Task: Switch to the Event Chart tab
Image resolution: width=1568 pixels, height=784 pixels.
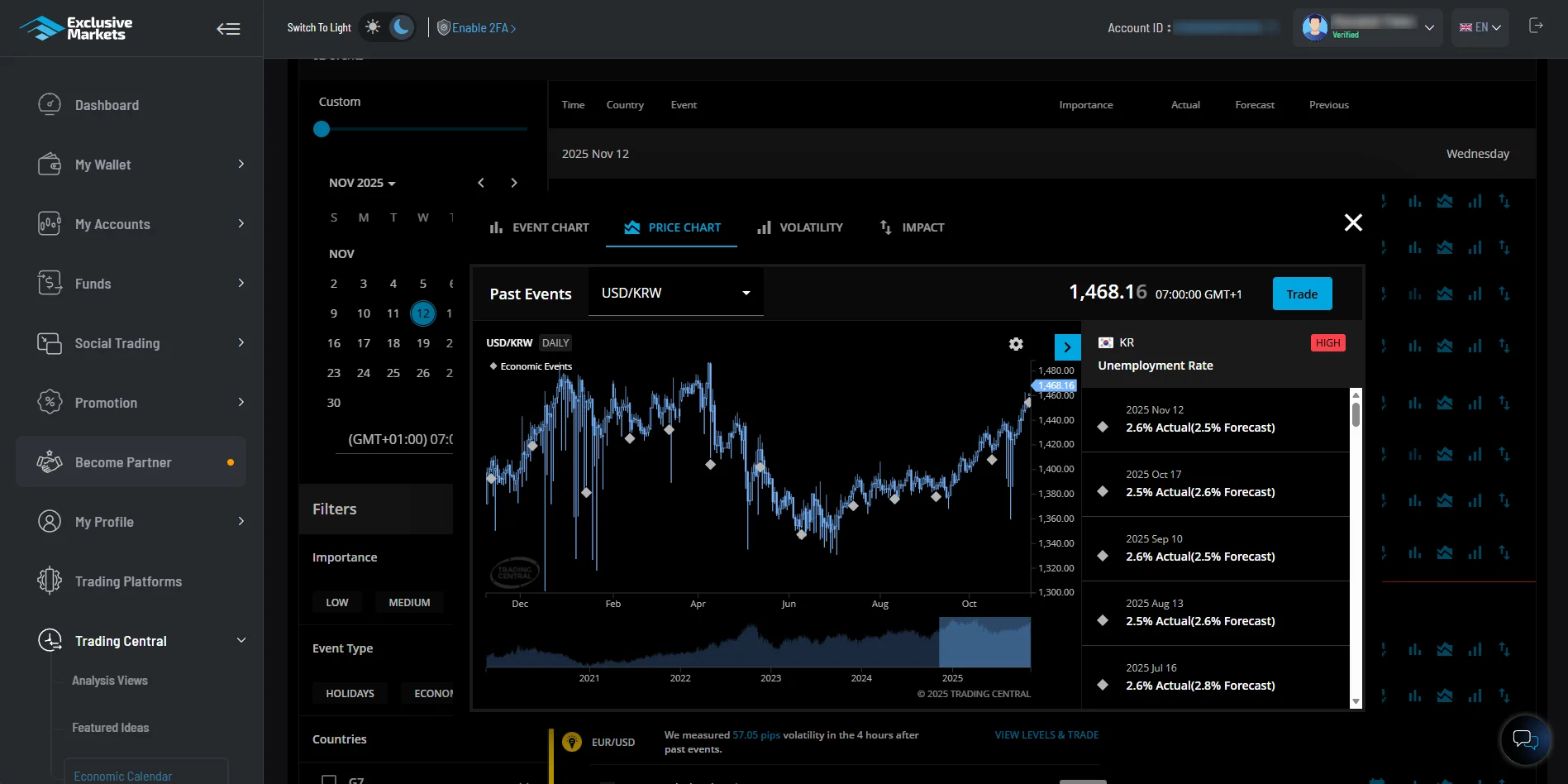Action: (539, 227)
